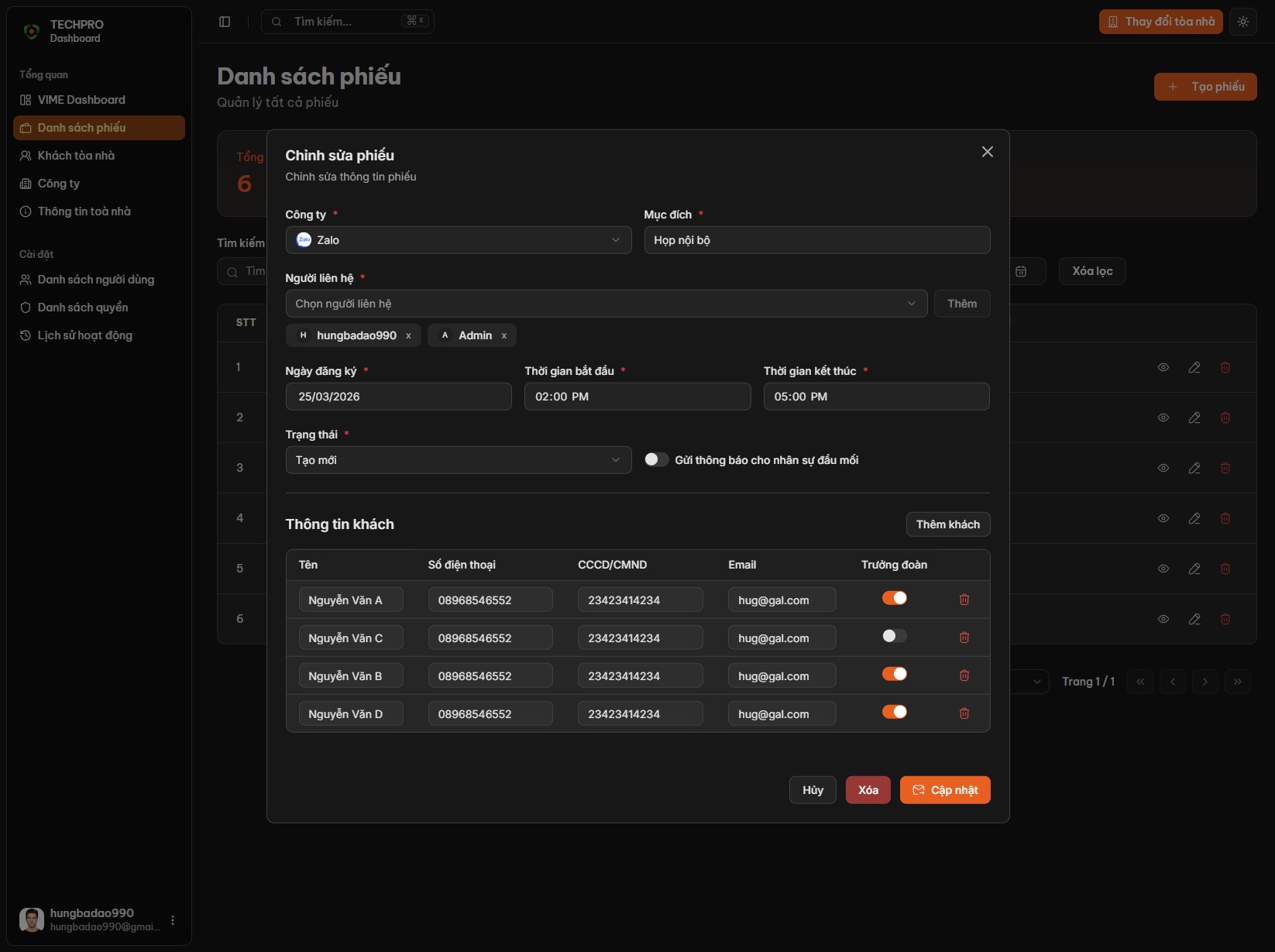Open the Công ty dropdown showing Zalo
Screen dimensions: 1275x952
pyautogui.click(x=458, y=240)
